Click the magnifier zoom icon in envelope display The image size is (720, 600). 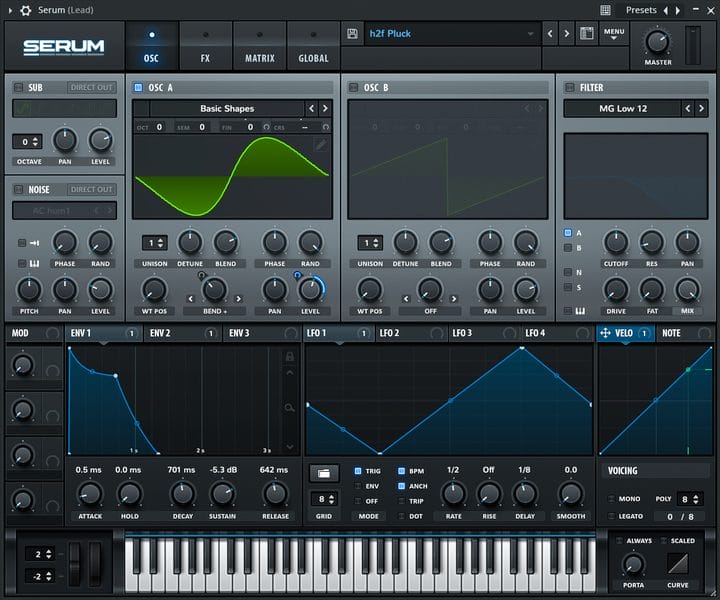pyautogui.click(x=290, y=407)
